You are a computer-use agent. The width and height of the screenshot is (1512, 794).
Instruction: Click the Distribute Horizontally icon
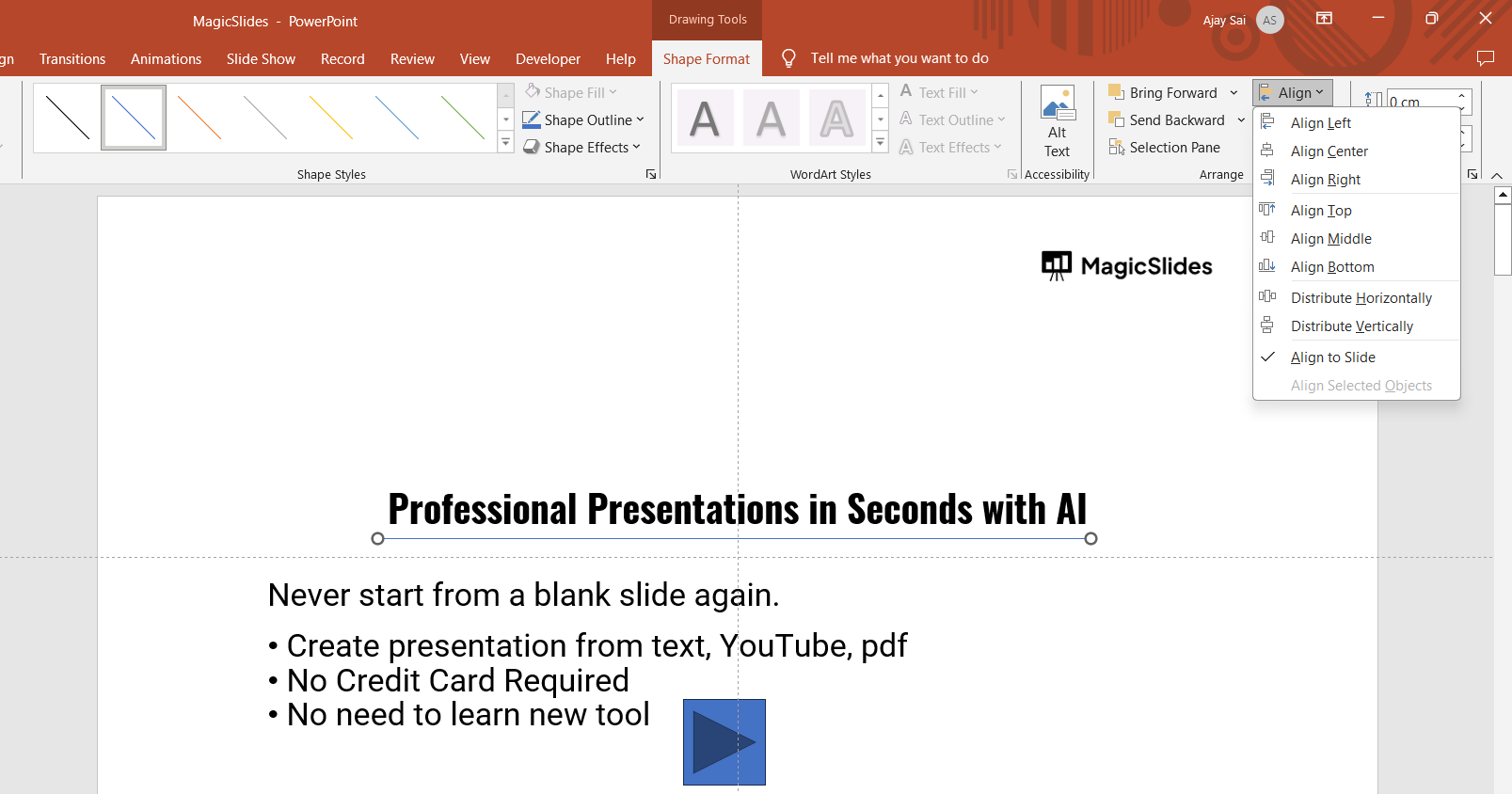tap(1267, 297)
